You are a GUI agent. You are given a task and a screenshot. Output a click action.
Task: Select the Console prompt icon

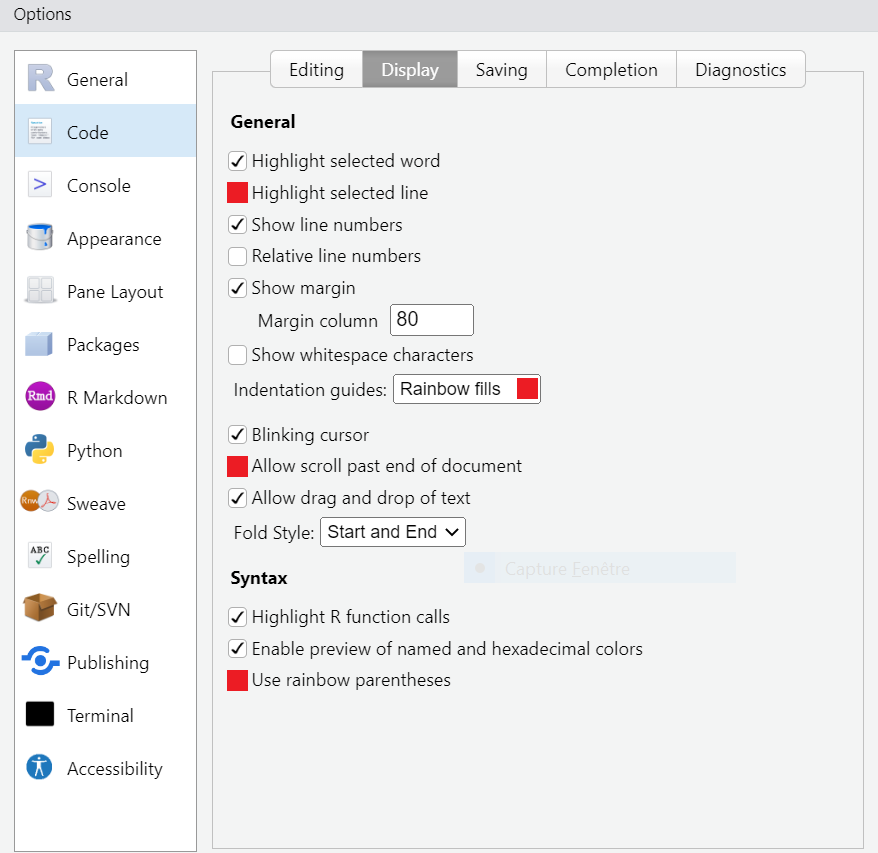click(40, 185)
